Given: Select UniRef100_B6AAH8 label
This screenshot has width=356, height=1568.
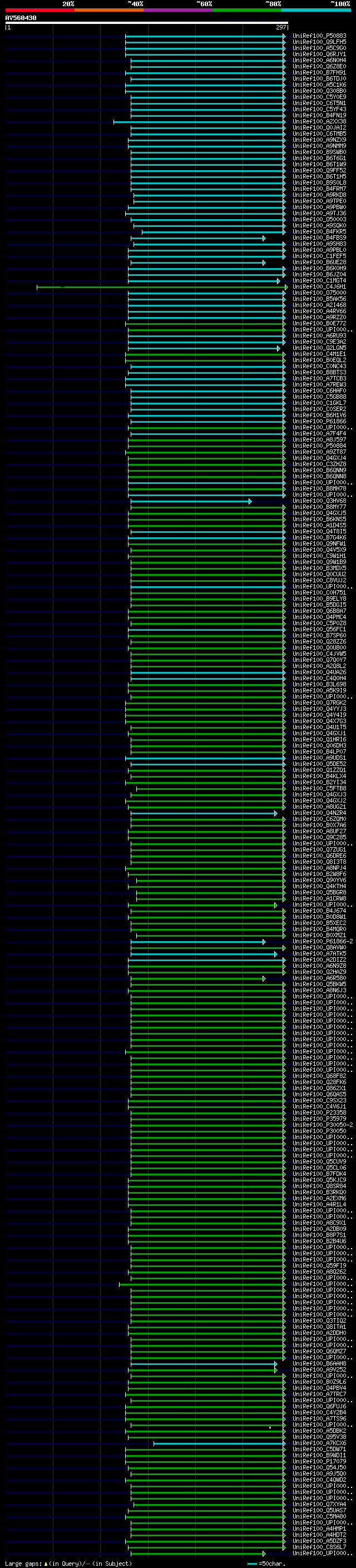Looking at the screenshot, I should click(x=319, y=1363).
